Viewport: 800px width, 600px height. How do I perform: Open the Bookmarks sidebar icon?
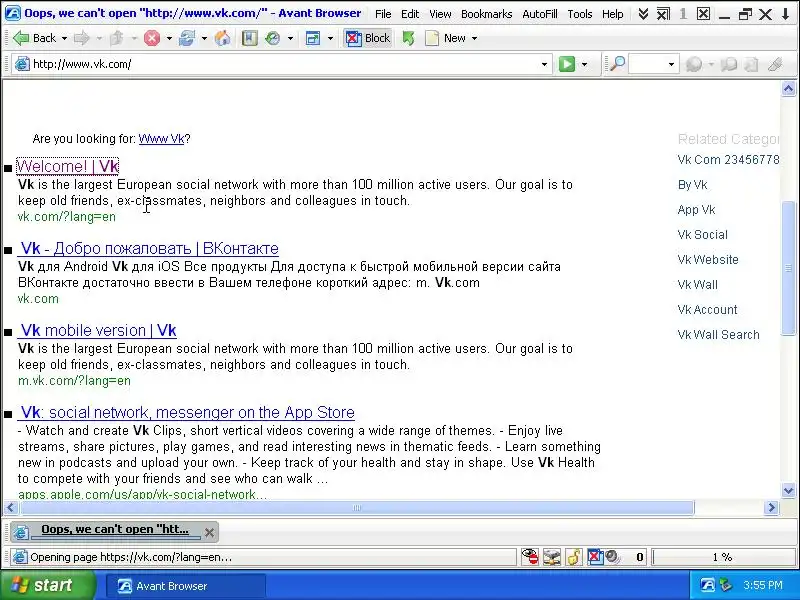tap(249, 38)
